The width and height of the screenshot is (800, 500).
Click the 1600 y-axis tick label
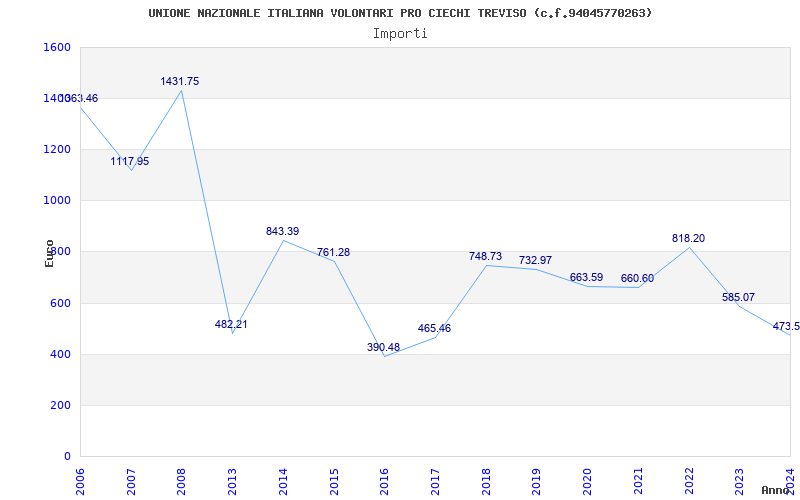point(57,47)
